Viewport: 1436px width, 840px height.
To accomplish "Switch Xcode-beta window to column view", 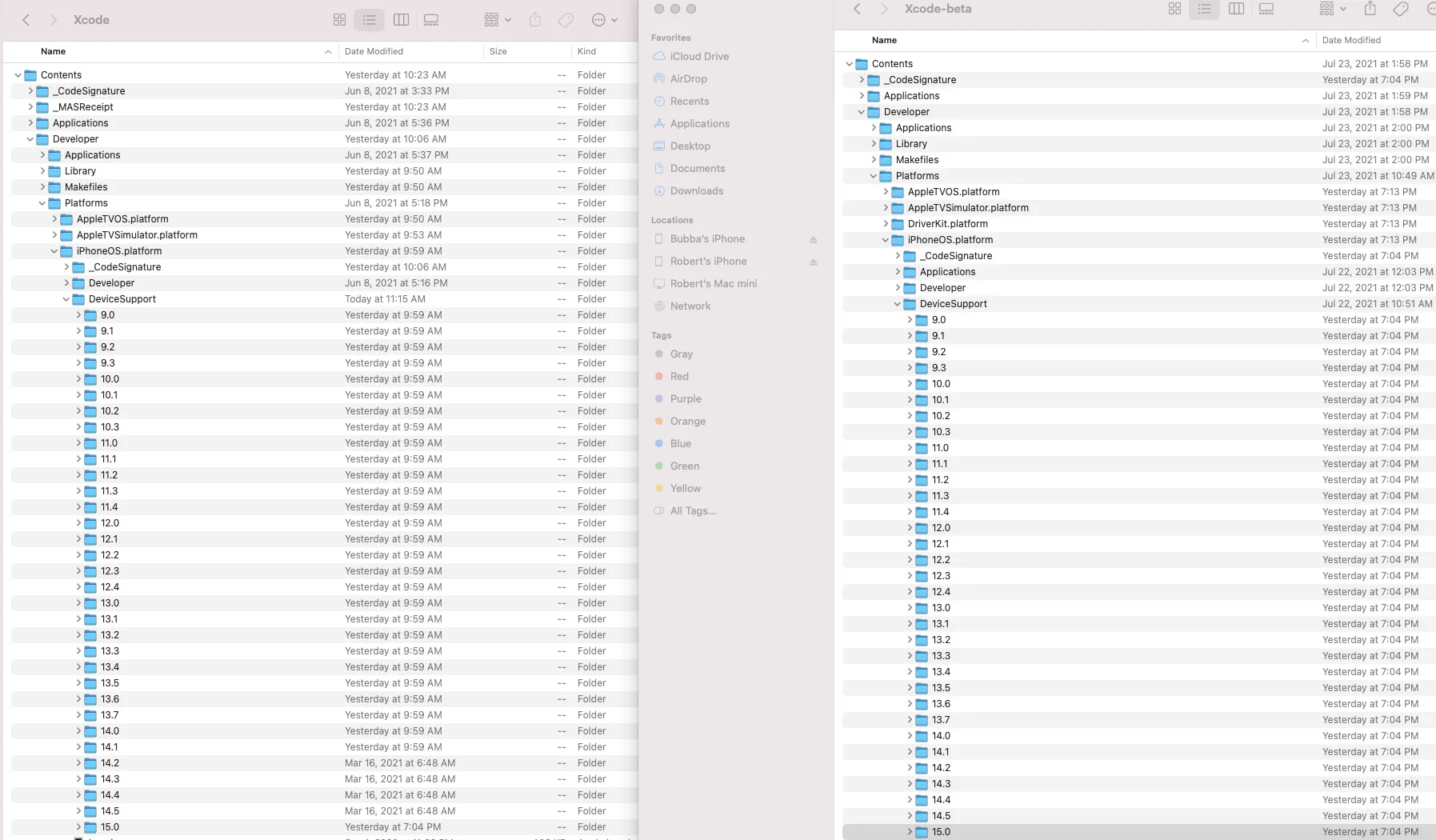I will tap(1236, 9).
